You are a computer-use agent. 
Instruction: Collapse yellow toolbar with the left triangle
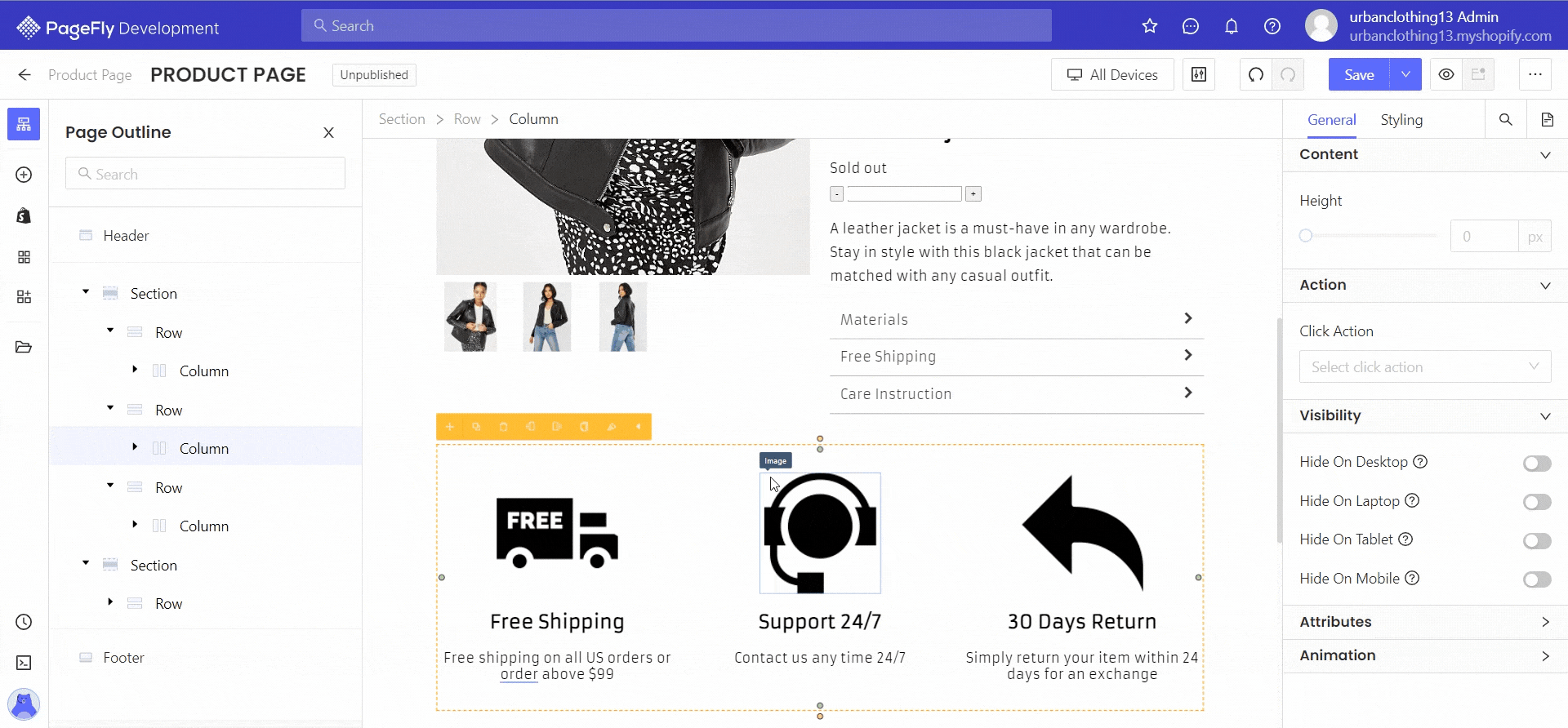639,427
